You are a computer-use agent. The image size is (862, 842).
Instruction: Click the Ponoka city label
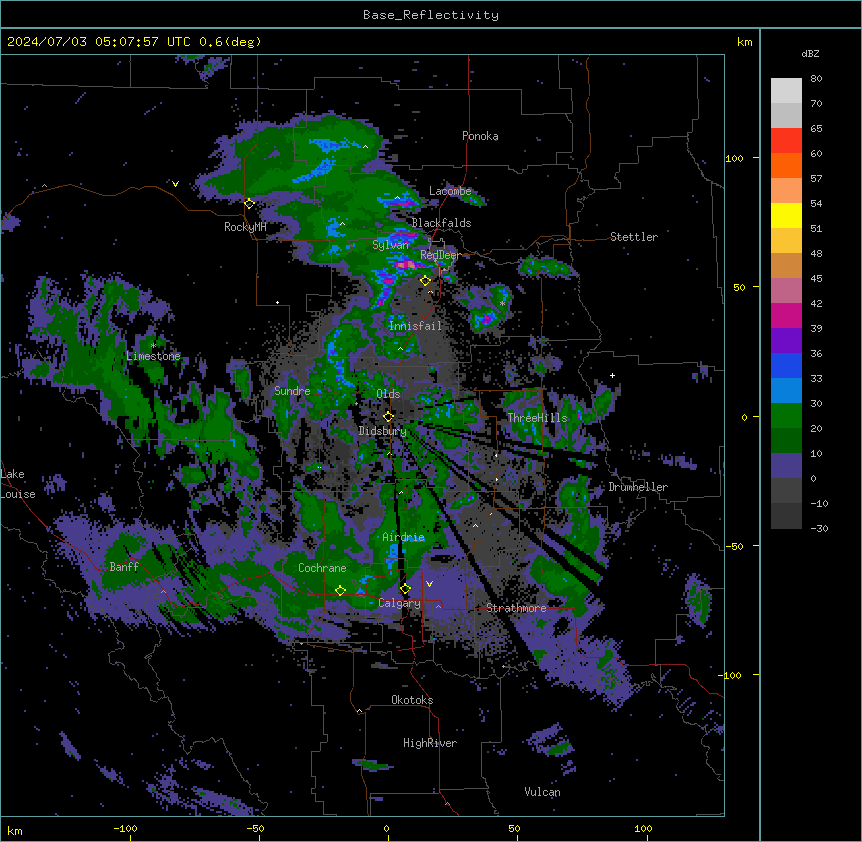(480, 136)
